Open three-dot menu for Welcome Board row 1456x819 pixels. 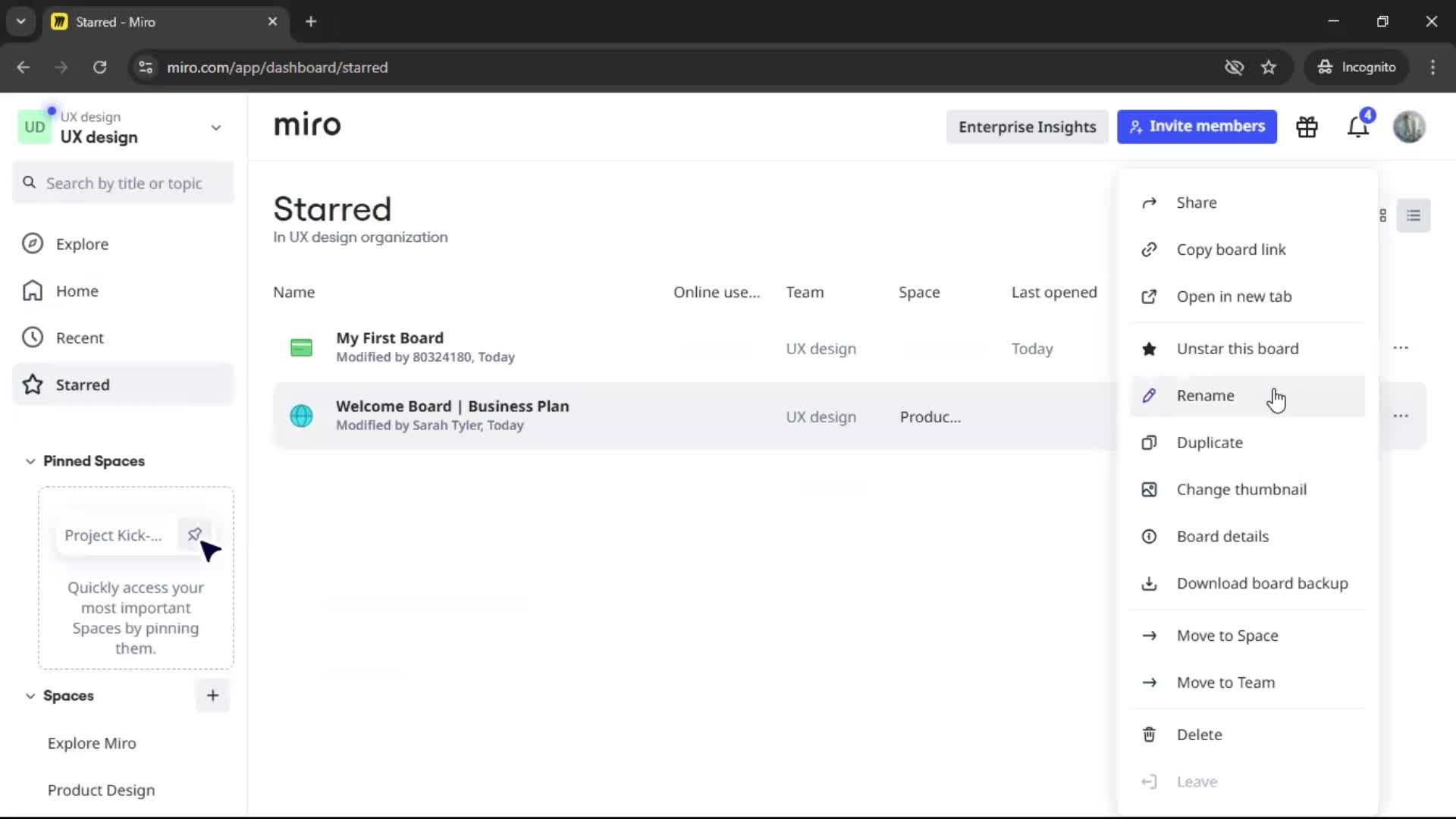(x=1401, y=416)
